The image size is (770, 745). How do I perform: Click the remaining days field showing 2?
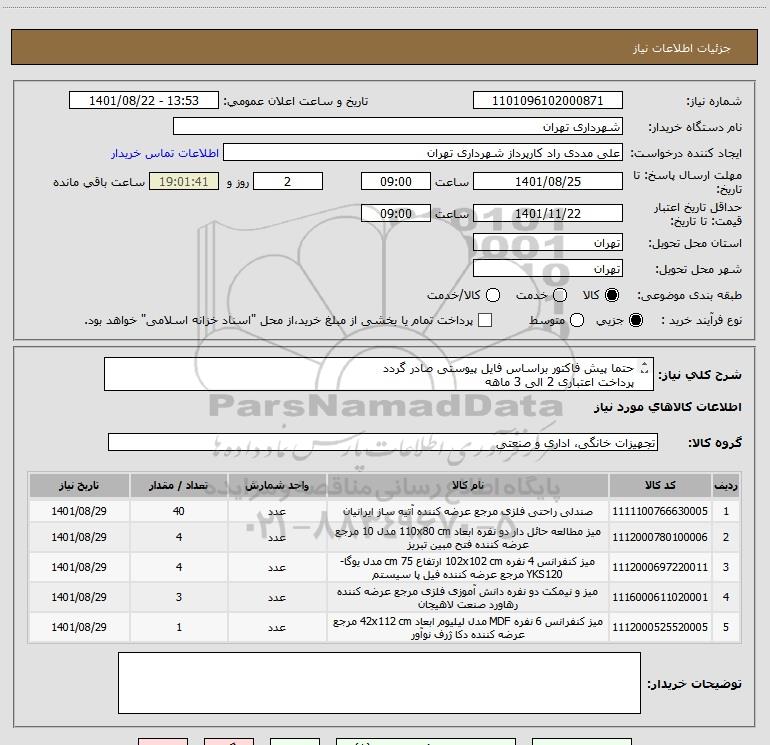288,182
